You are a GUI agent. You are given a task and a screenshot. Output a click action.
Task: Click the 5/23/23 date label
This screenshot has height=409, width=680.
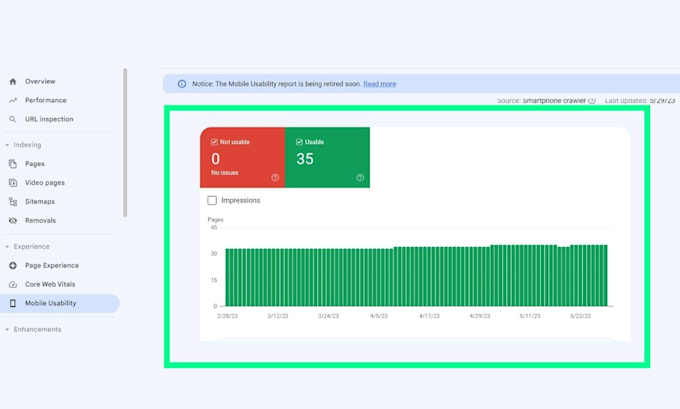coord(580,316)
